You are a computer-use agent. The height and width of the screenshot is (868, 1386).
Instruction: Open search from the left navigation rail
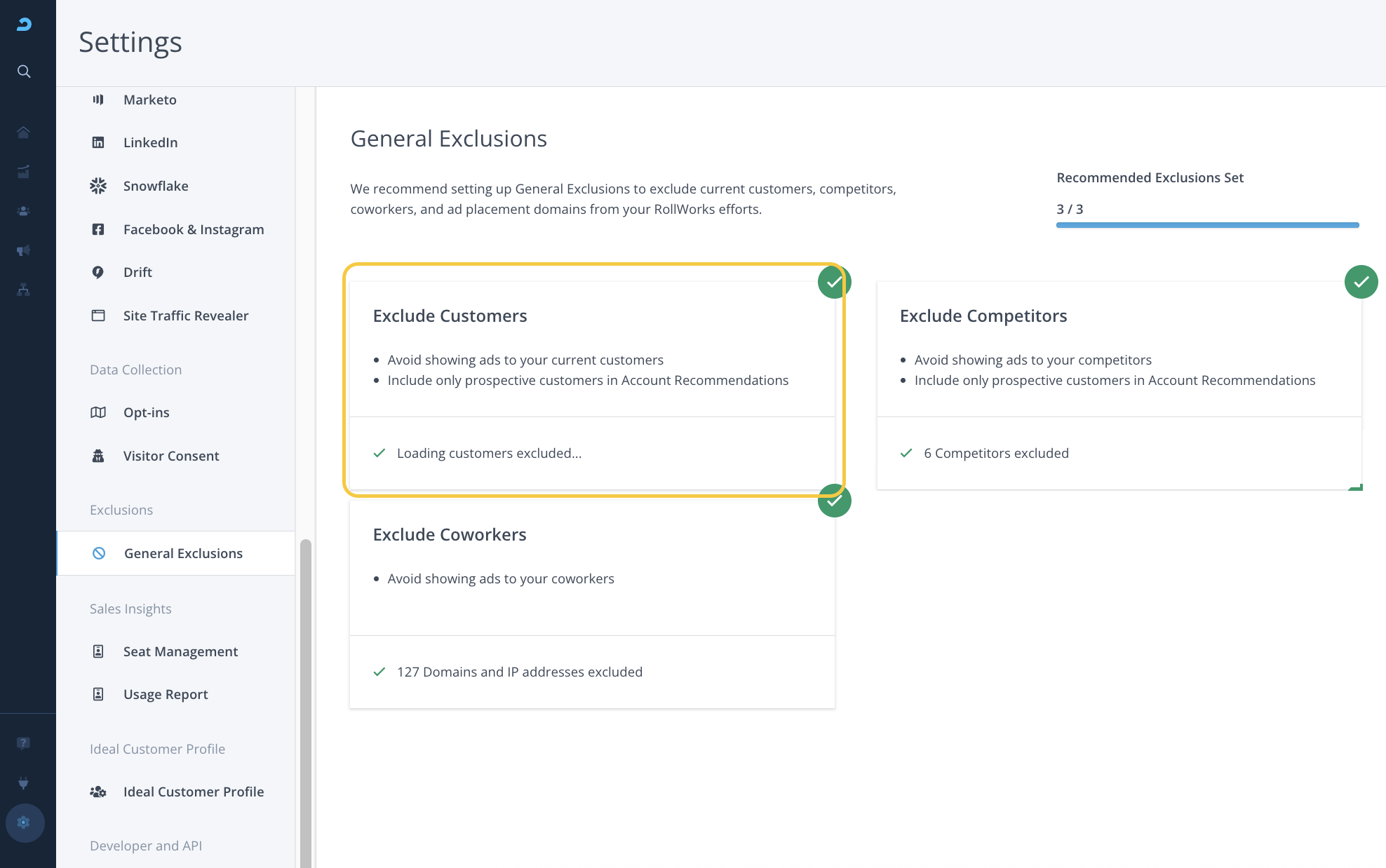[24, 72]
